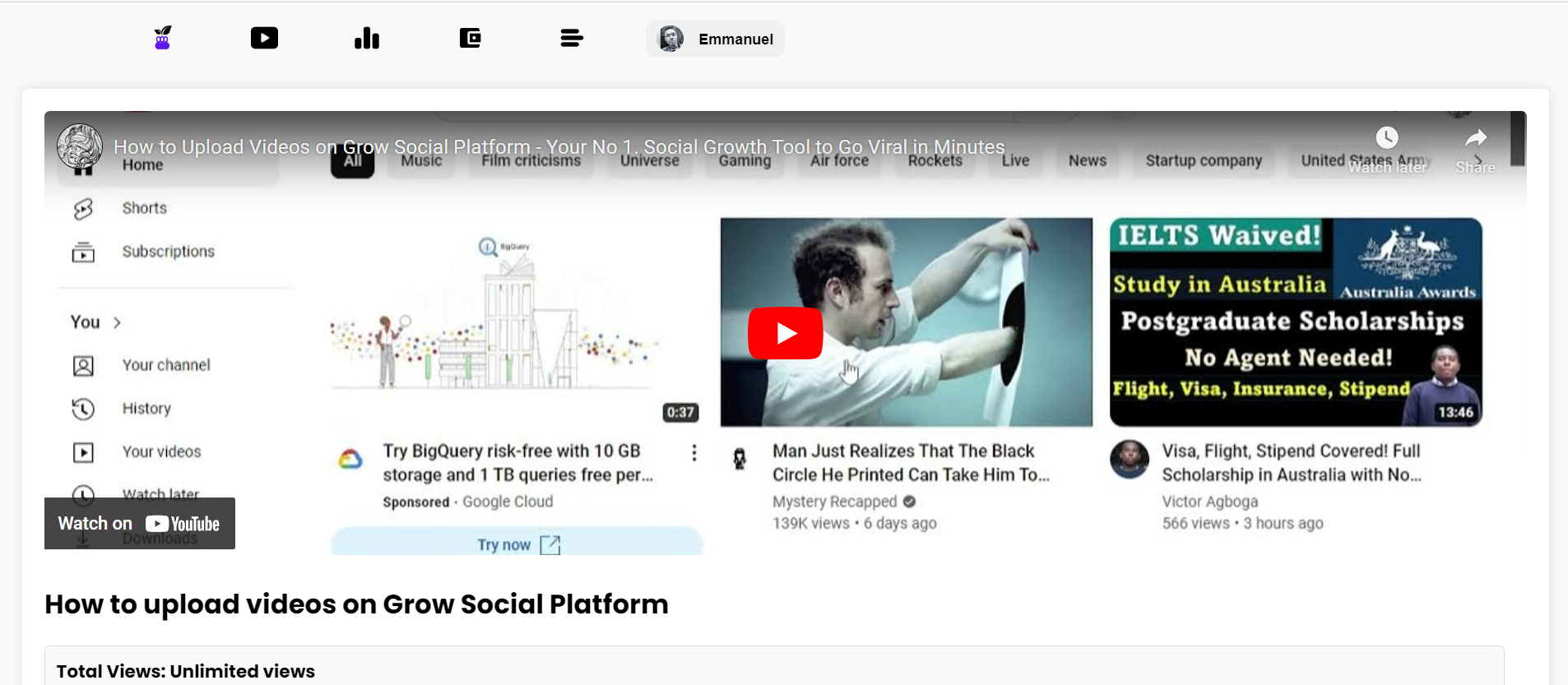Click Watch on YouTube button

[x=140, y=523]
